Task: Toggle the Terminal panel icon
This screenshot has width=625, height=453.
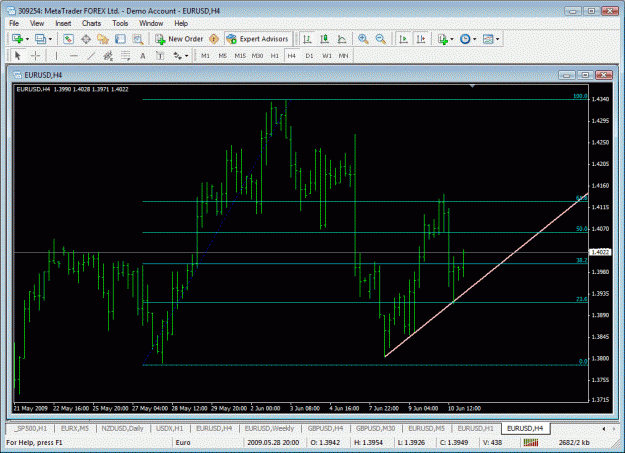Action: pyautogui.click(x=120, y=39)
